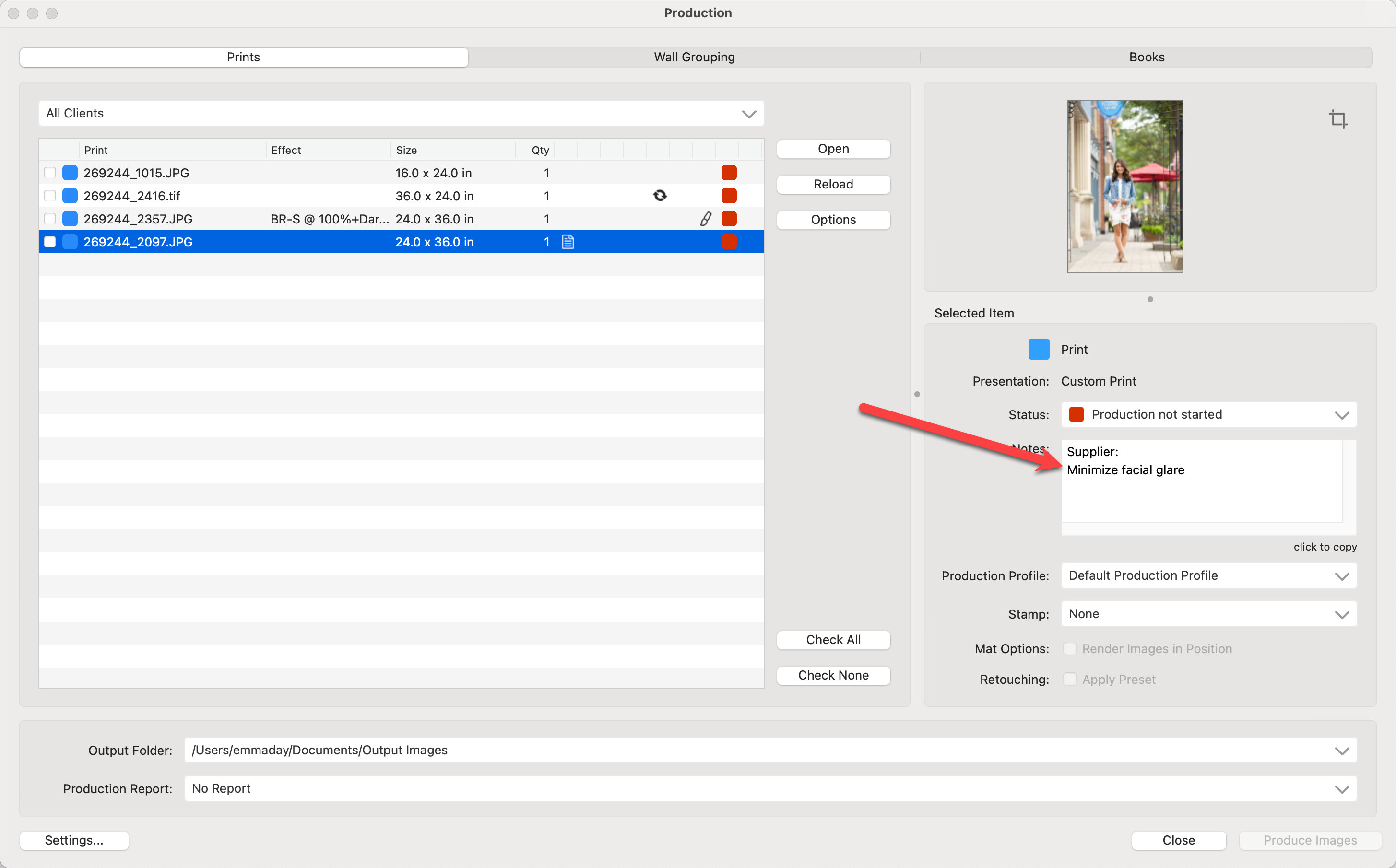Image resolution: width=1396 pixels, height=868 pixels.
Task: Check the box for 269244_1015.JPG
Action: (50, 173)
